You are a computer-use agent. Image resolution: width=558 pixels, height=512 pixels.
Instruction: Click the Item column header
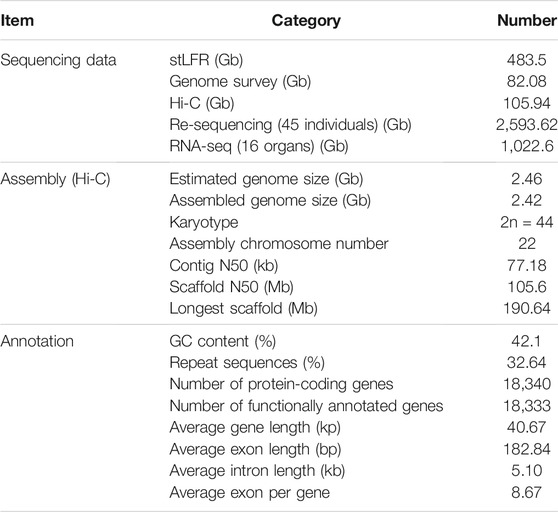[17, 20]
